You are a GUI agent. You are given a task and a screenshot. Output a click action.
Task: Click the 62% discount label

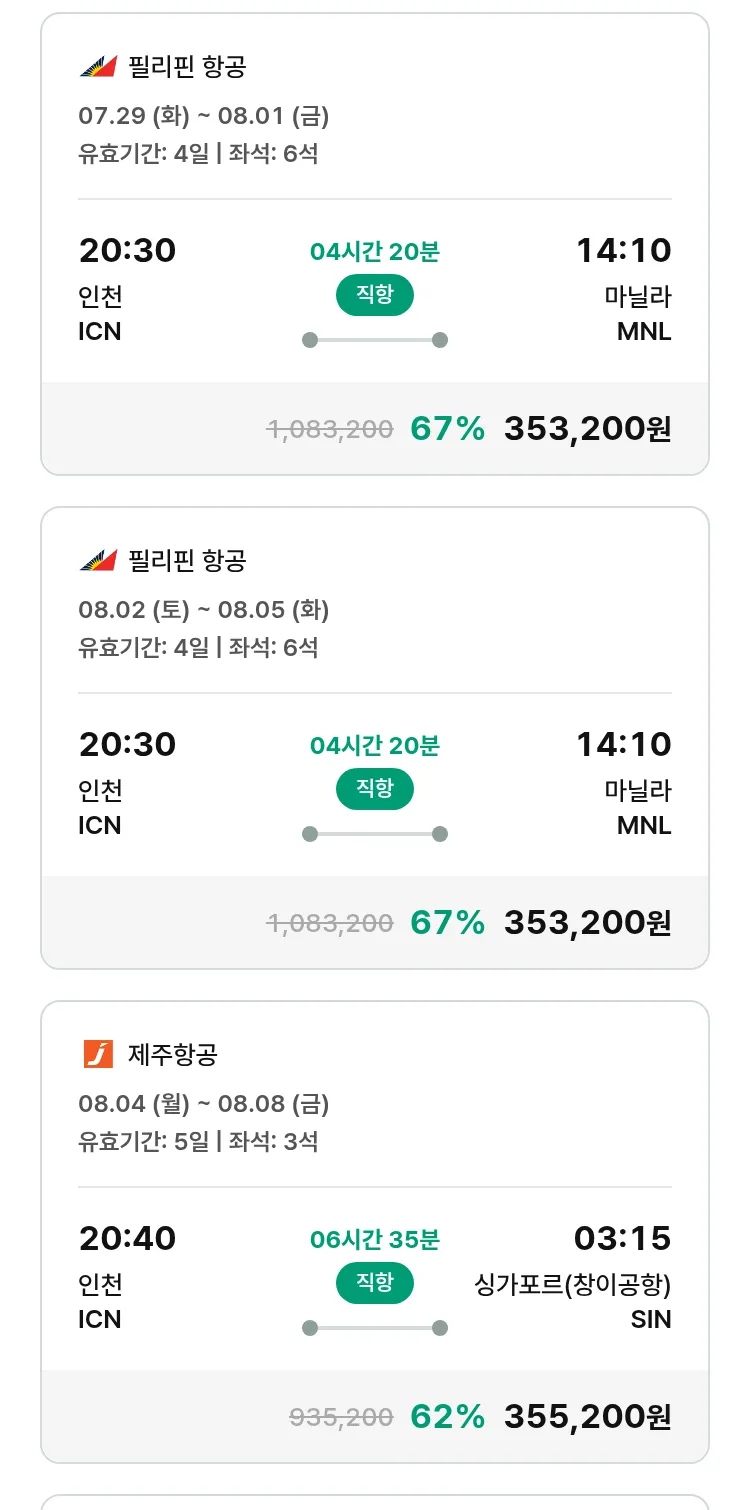pos(447,1417)
